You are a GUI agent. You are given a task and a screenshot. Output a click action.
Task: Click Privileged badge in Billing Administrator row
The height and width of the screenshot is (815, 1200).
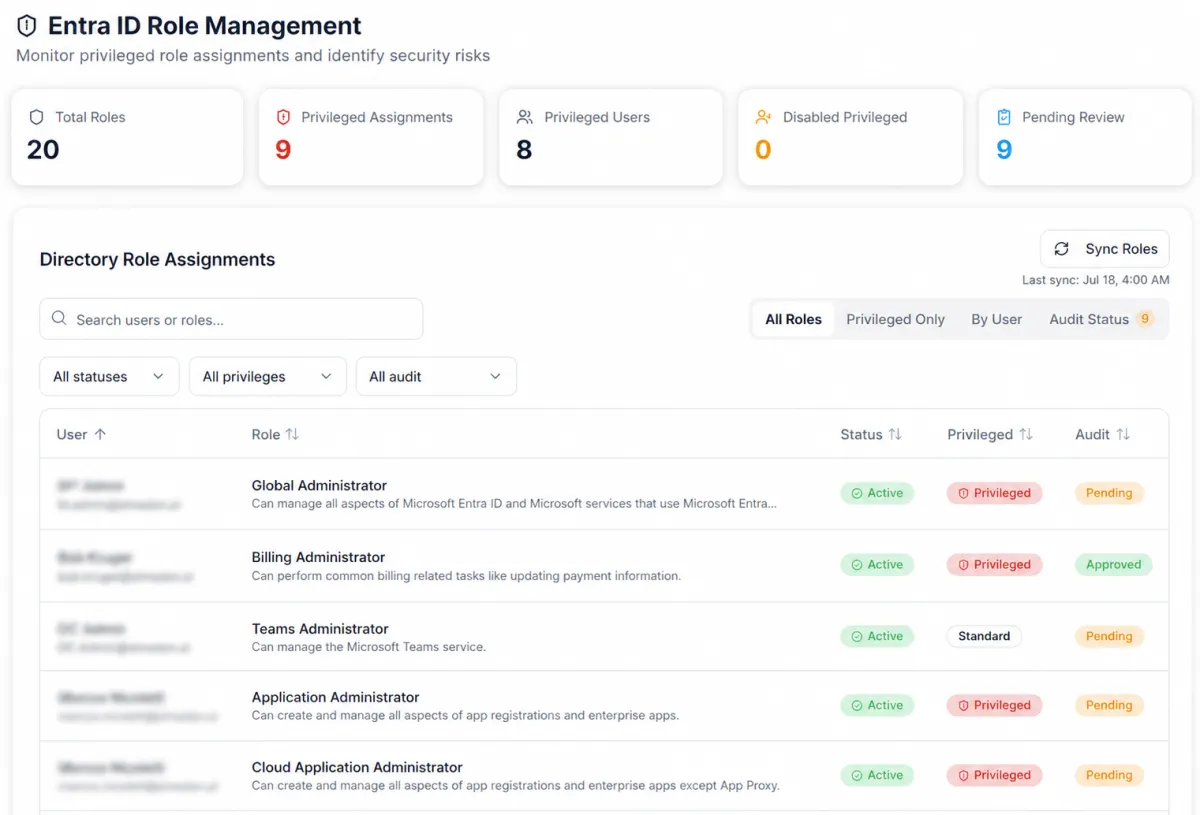[995, 565]
